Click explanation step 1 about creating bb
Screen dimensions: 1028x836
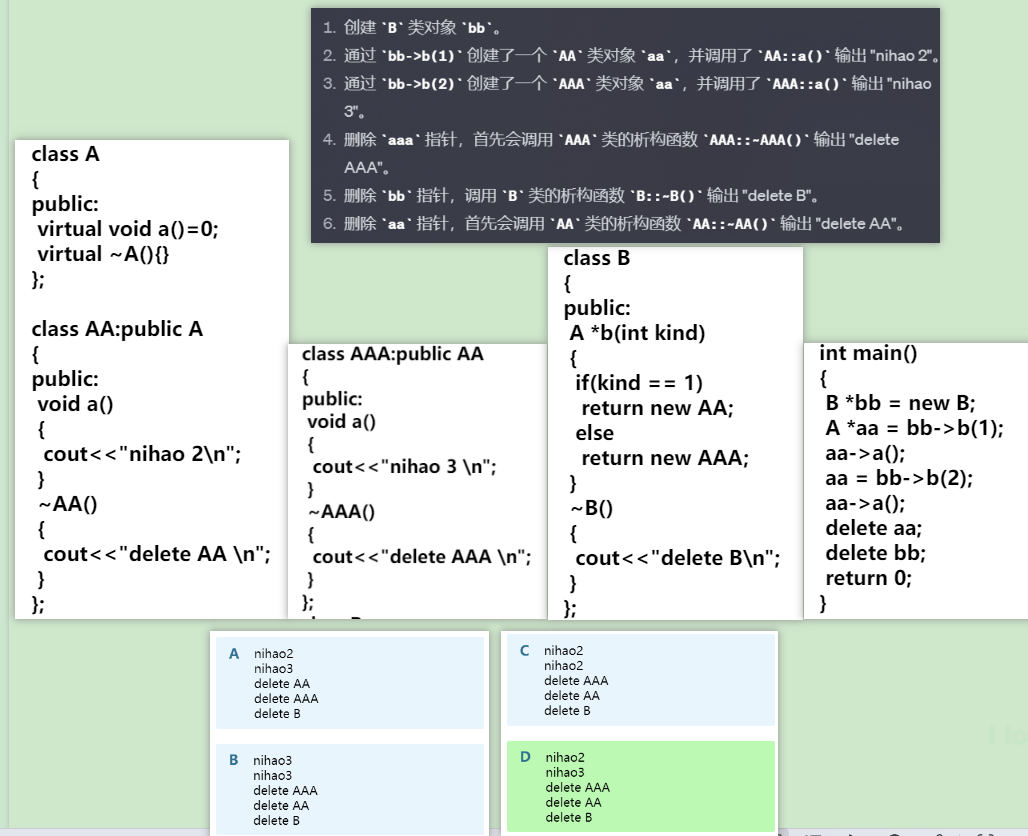click(x=412, y=28)
